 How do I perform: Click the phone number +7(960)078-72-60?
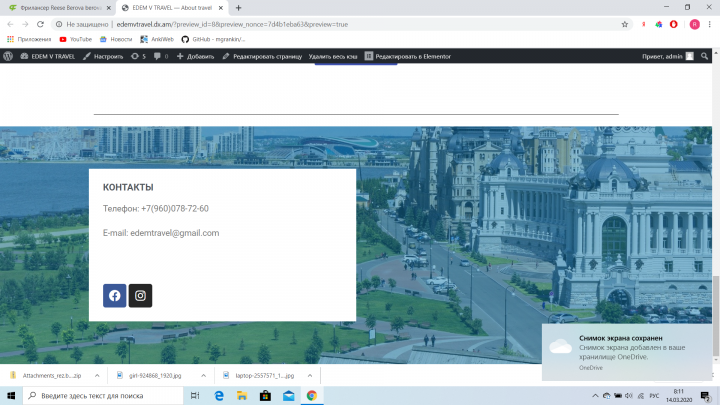175,208
